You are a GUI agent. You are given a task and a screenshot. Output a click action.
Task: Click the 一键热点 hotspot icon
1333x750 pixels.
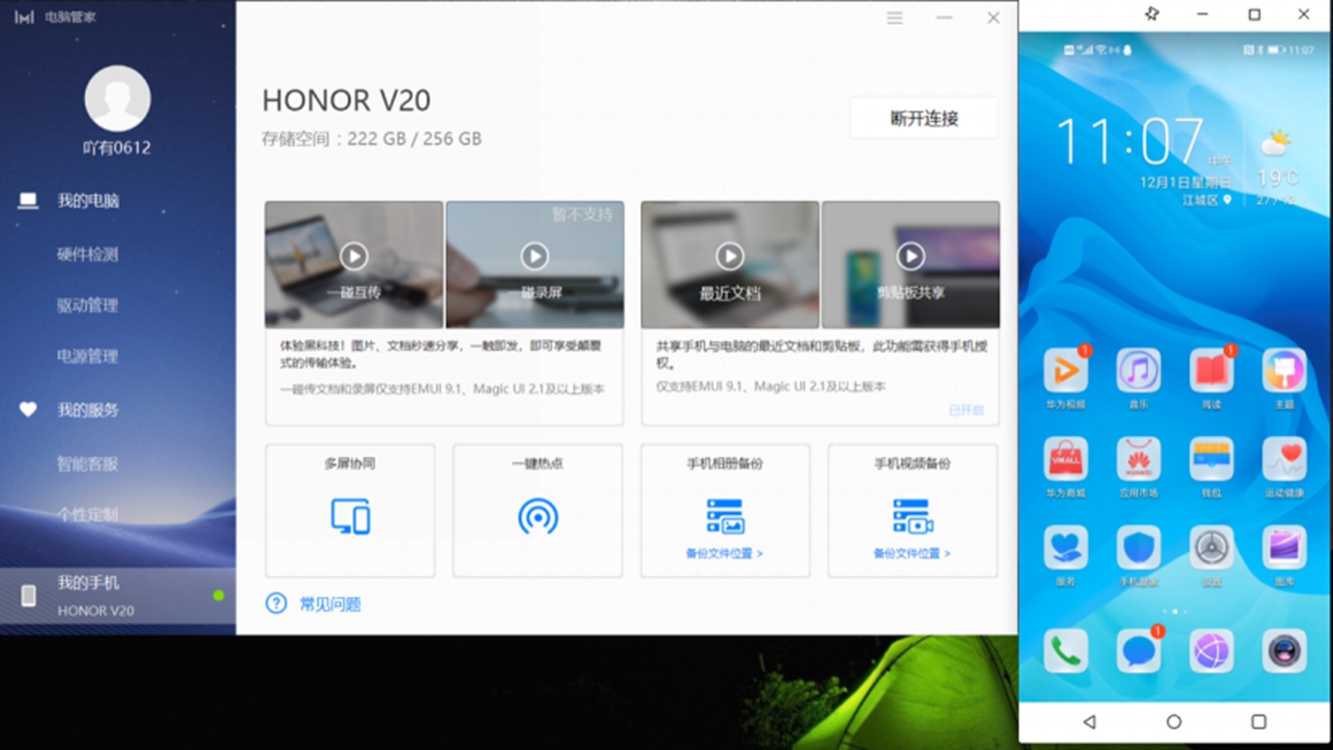coord(538,516)
